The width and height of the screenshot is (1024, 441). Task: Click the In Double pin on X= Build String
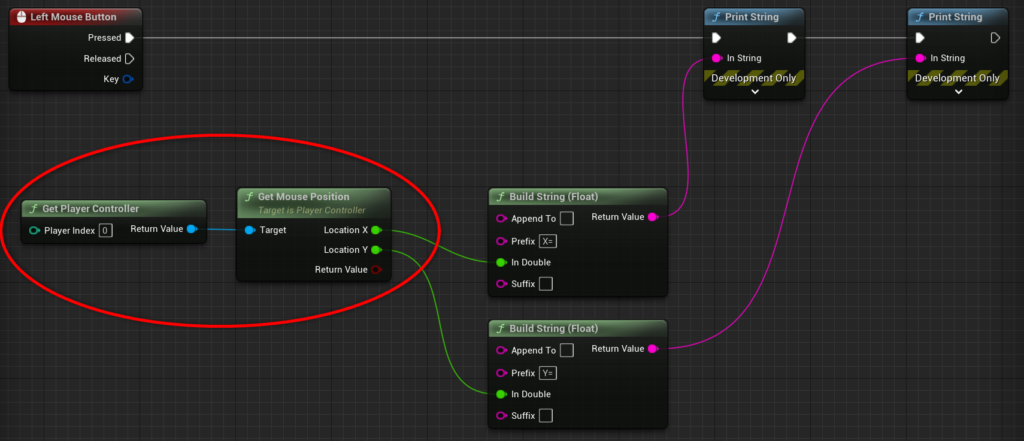(x=501, y=263)
